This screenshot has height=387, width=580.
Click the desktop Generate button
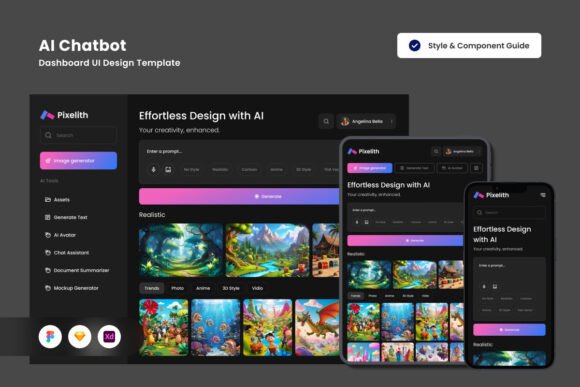(239, 196)
